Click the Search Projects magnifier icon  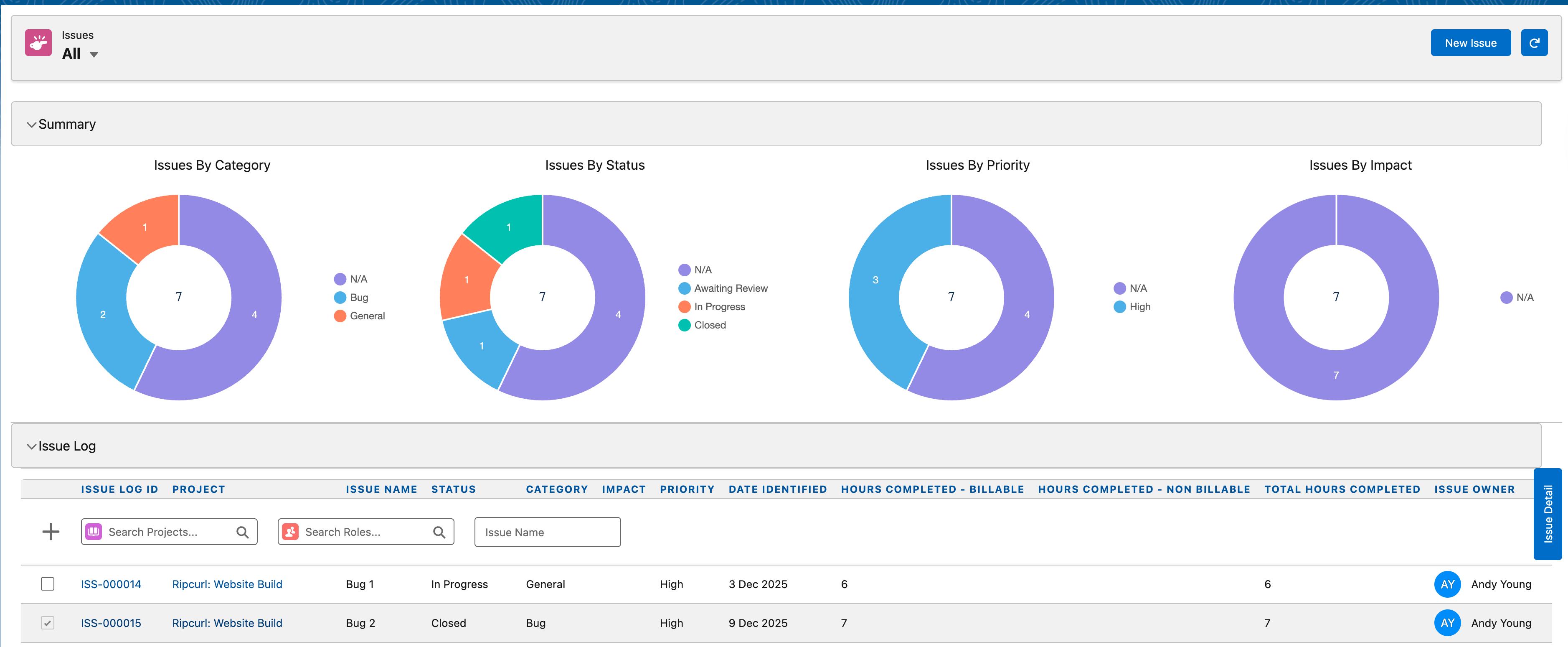coord(242,532)
